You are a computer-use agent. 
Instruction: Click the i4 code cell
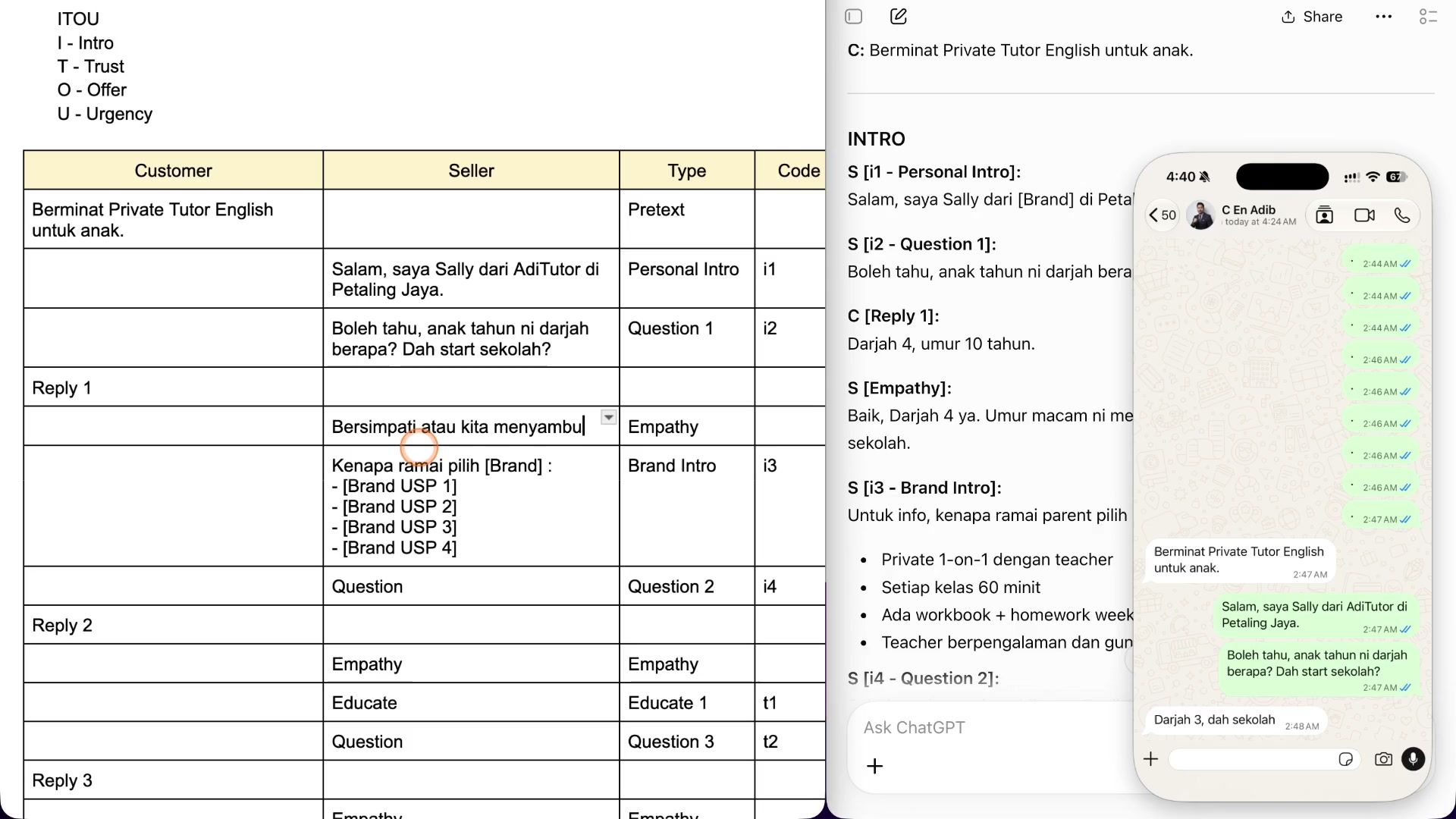[x=790, y=586]
